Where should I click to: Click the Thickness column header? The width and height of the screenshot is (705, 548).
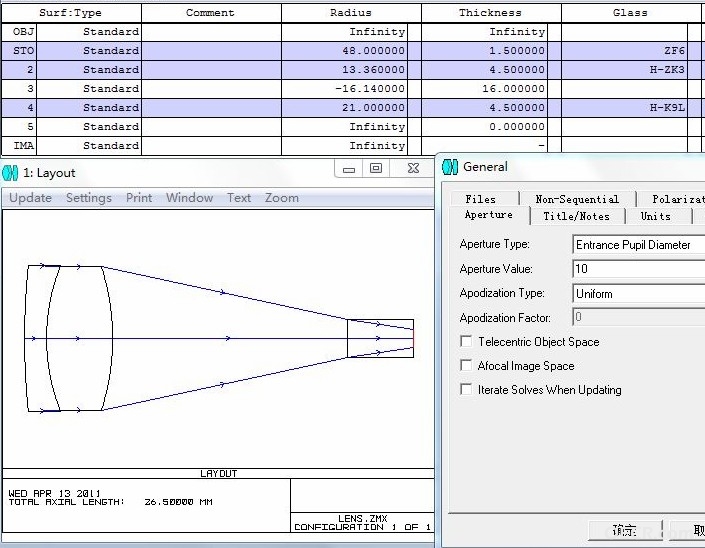tap(491, 13)
